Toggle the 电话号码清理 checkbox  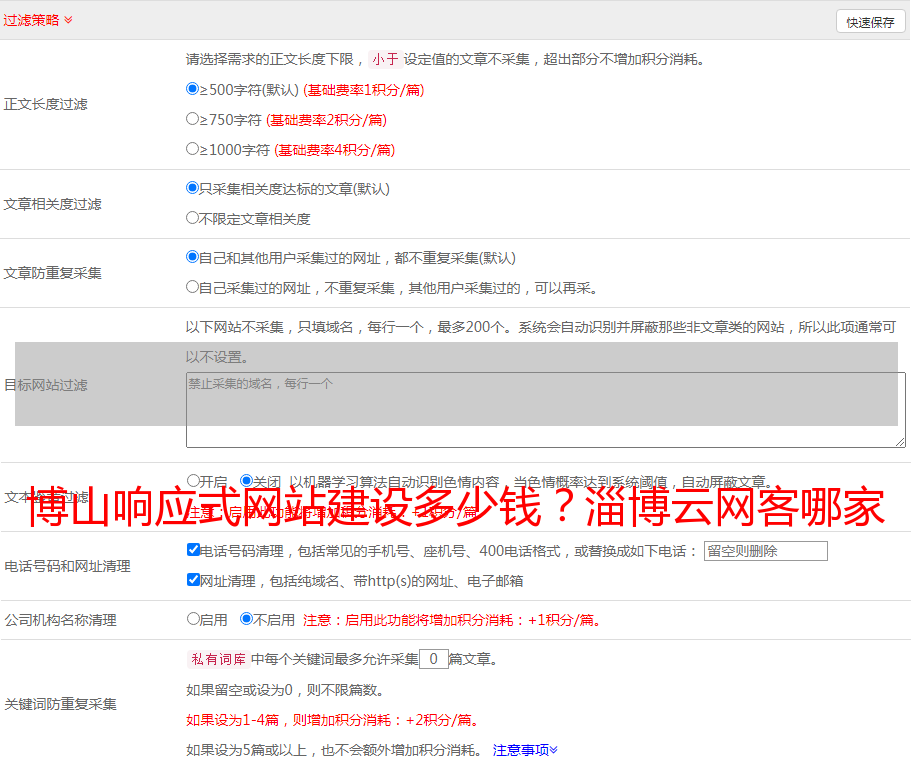click(x=193, y=550)
